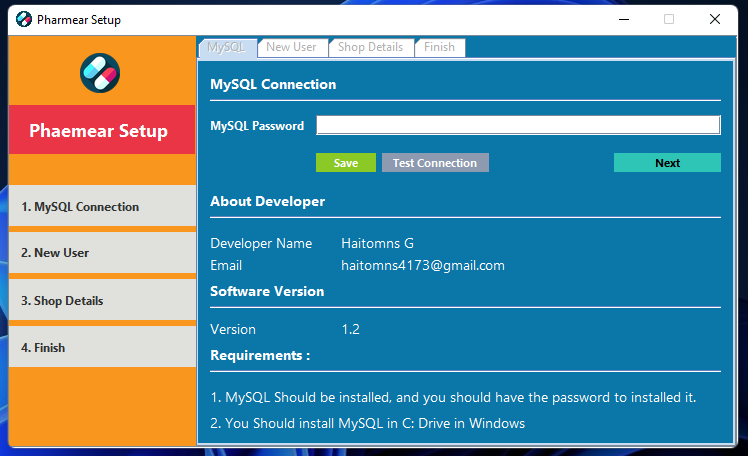Switch to the MySQL tab

pos(228,48)
